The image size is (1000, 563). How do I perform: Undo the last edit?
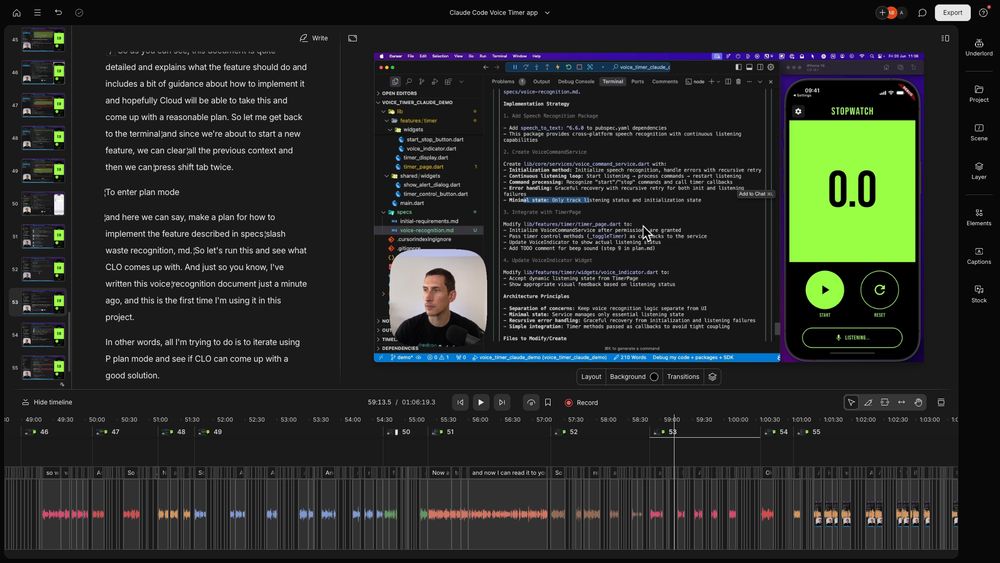point(58,13)
